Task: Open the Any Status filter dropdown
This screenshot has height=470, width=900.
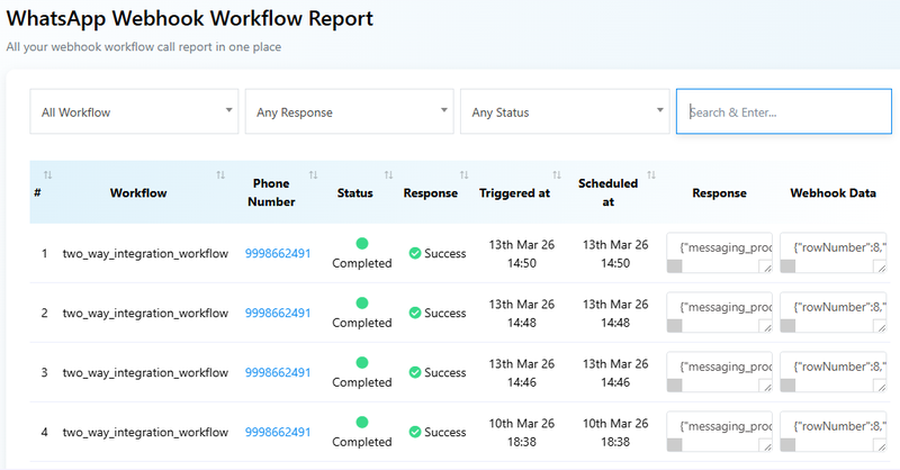Action: [564, 112]
